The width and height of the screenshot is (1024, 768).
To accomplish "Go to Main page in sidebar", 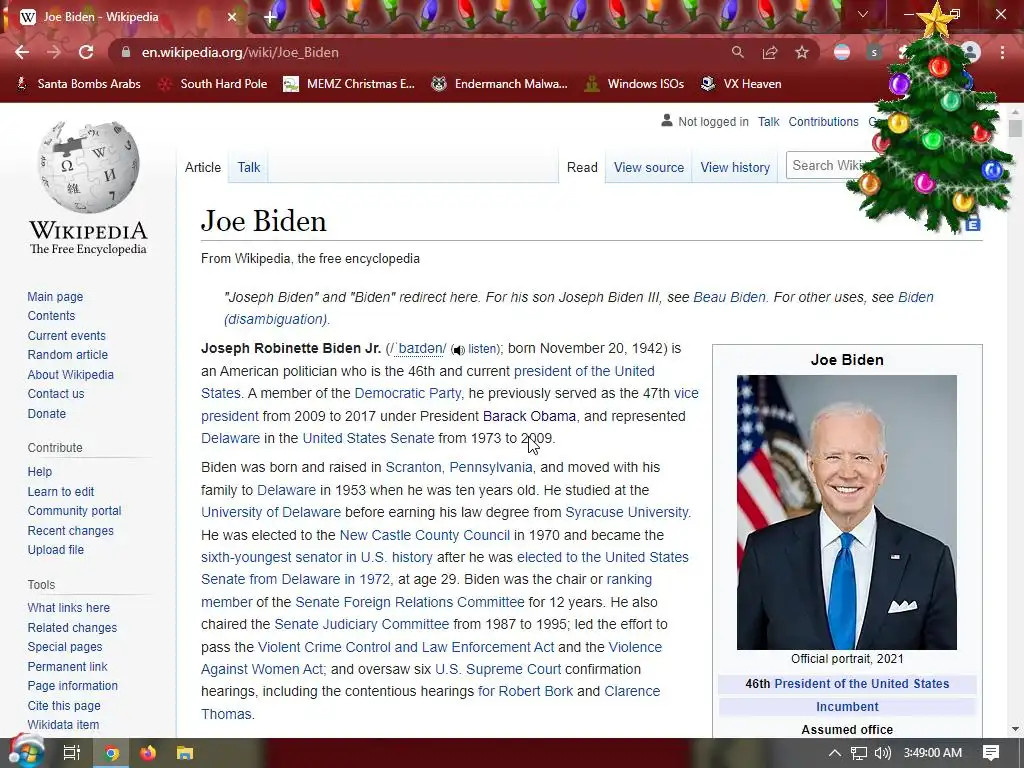I will [x=55, y=296].
